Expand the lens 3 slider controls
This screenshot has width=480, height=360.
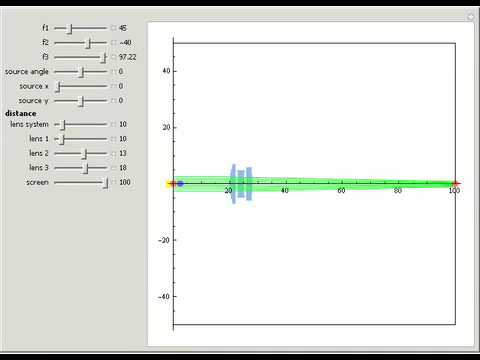(x=113, y=168)
